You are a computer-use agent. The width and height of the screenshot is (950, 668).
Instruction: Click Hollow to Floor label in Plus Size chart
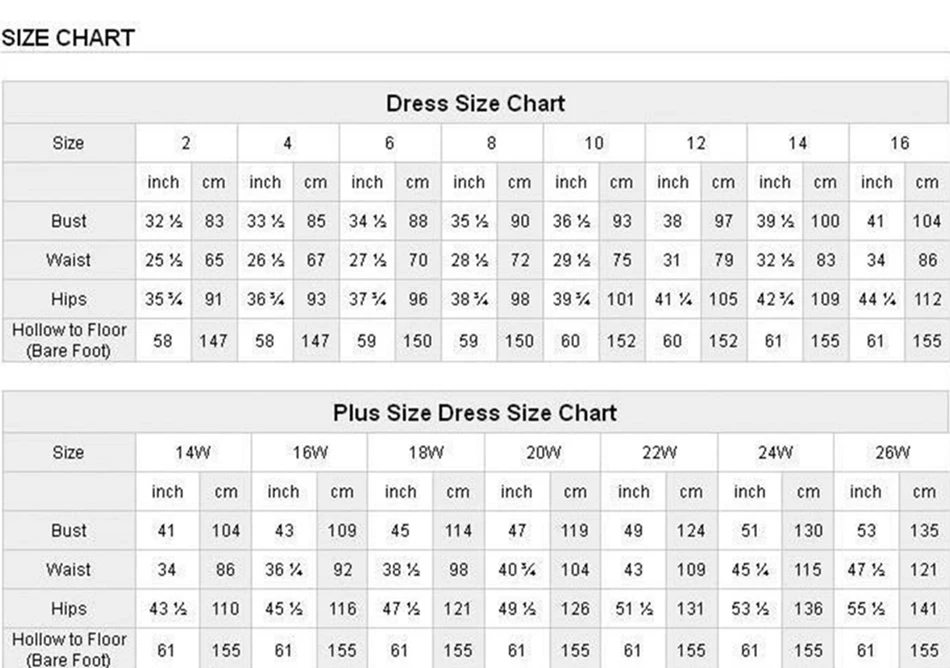[68, 648]
